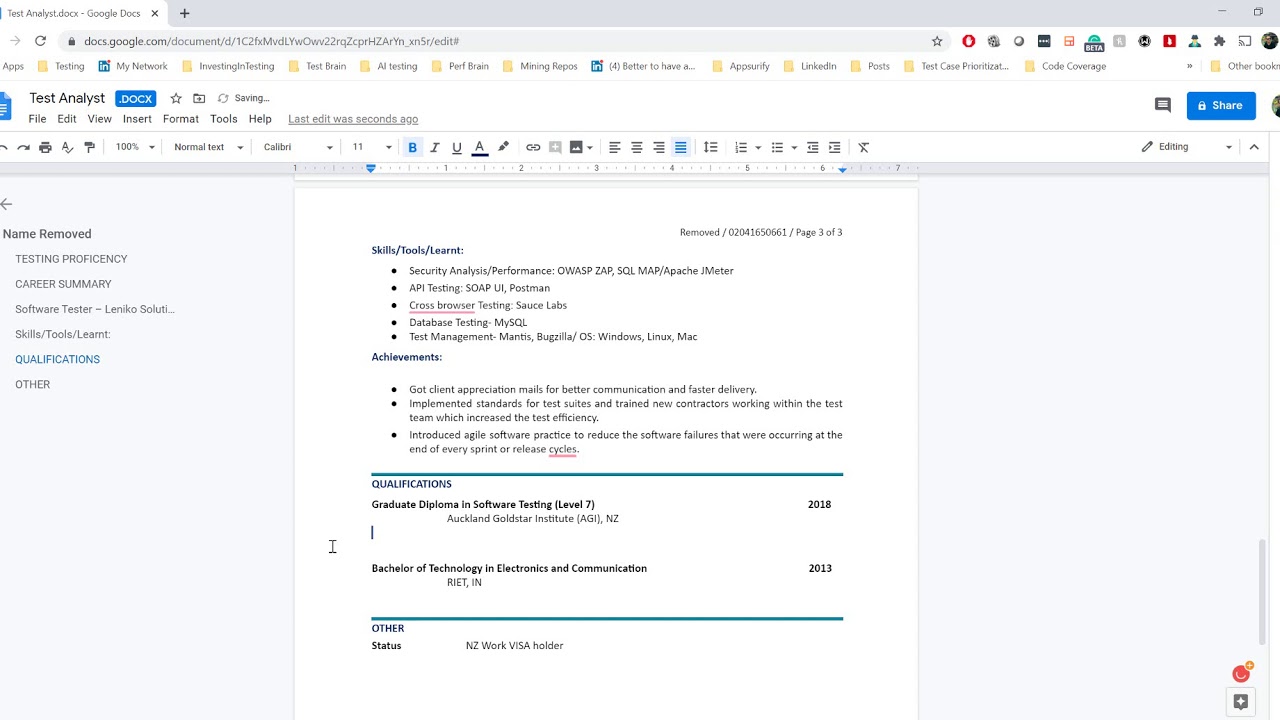Click the blue Share button

(1221, 105)
